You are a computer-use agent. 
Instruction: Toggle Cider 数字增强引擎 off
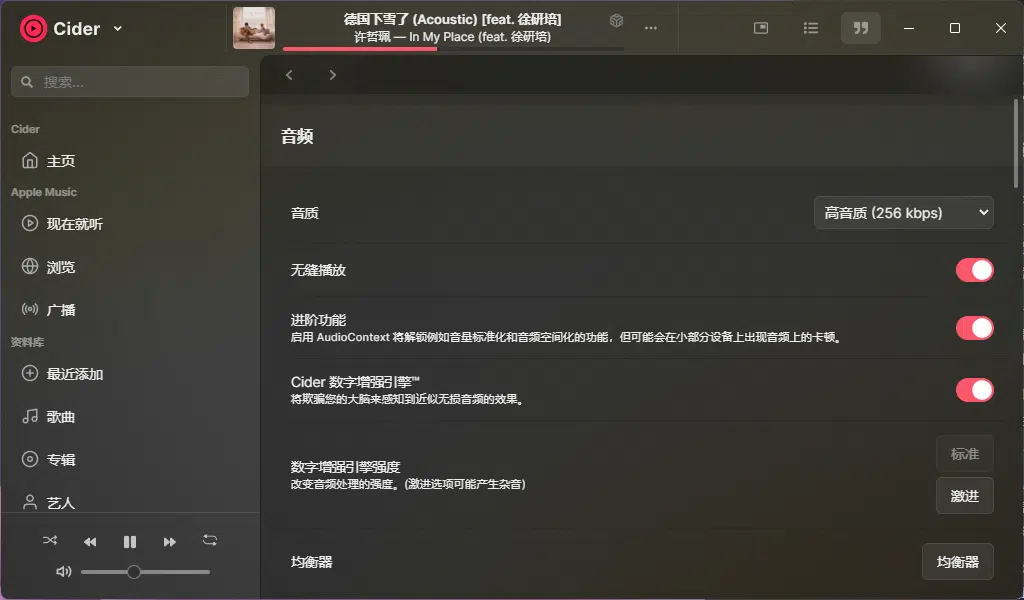tap(974, 390)
